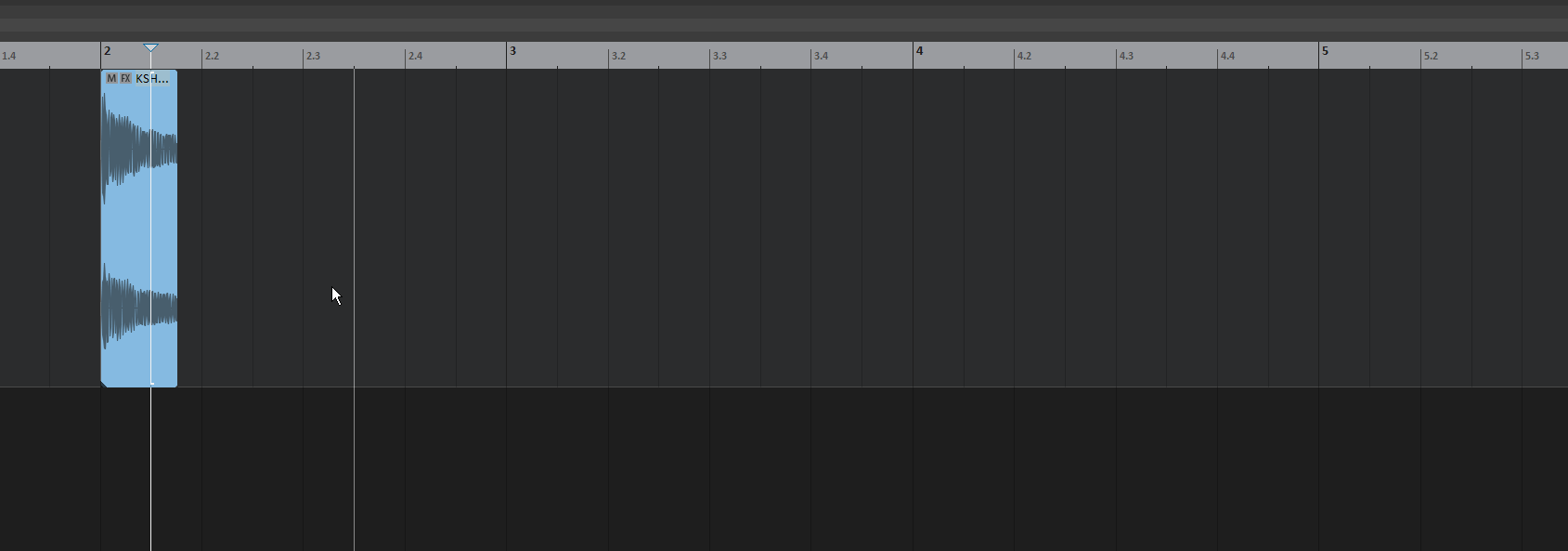The image size is (1568, 551).
Task: Click ruler position 3.2
Action: point(617,56)
